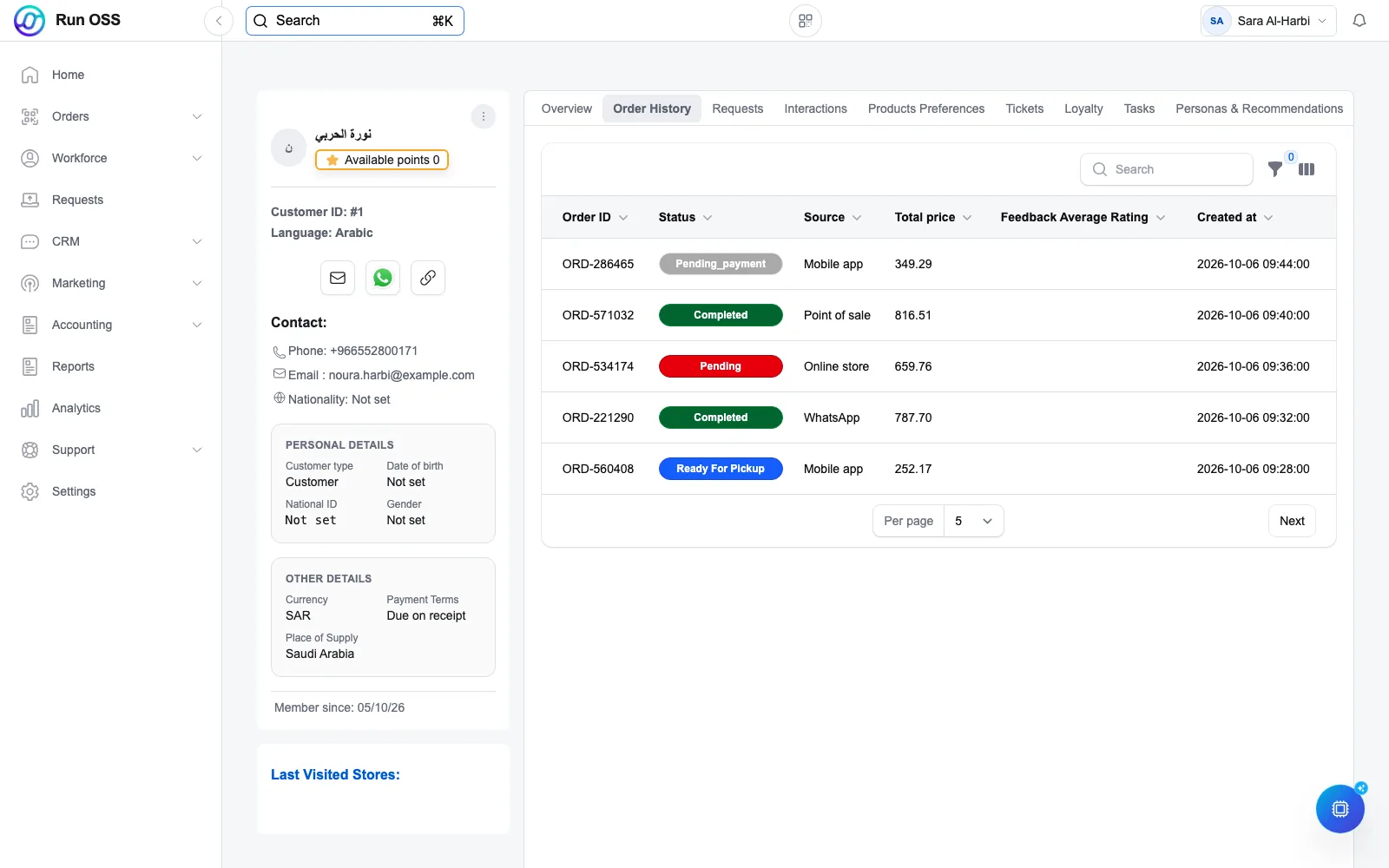Image resolution: width=1389 pixels, height=868 pixels.
Task: Click the Settings gear icon
Action: click(x=30, y=491)
